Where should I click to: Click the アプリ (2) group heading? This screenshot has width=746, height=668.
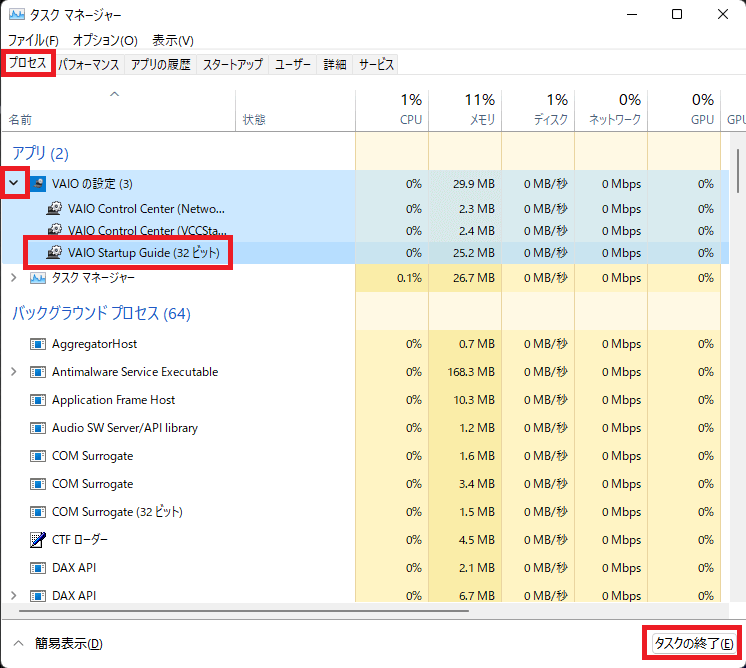coord(40,154)
